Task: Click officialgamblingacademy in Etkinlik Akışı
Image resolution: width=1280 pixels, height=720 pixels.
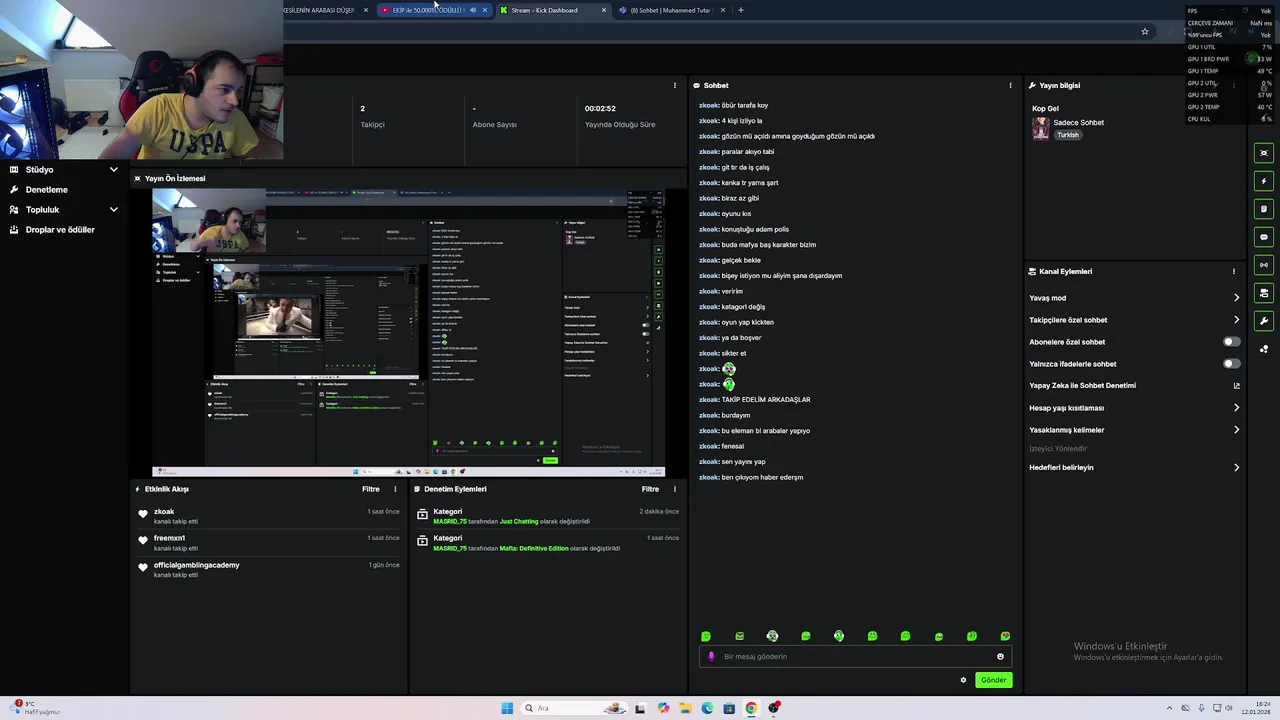Action: point(196,565)
